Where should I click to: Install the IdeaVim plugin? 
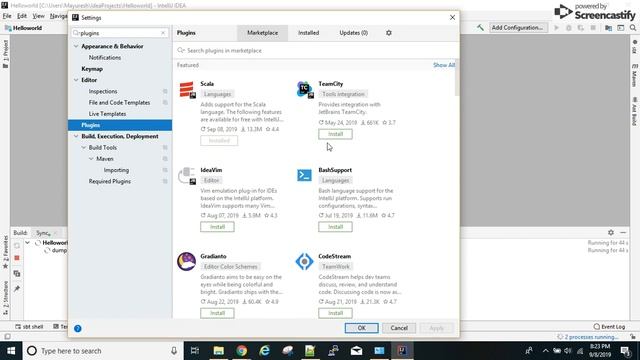[217, 227]
